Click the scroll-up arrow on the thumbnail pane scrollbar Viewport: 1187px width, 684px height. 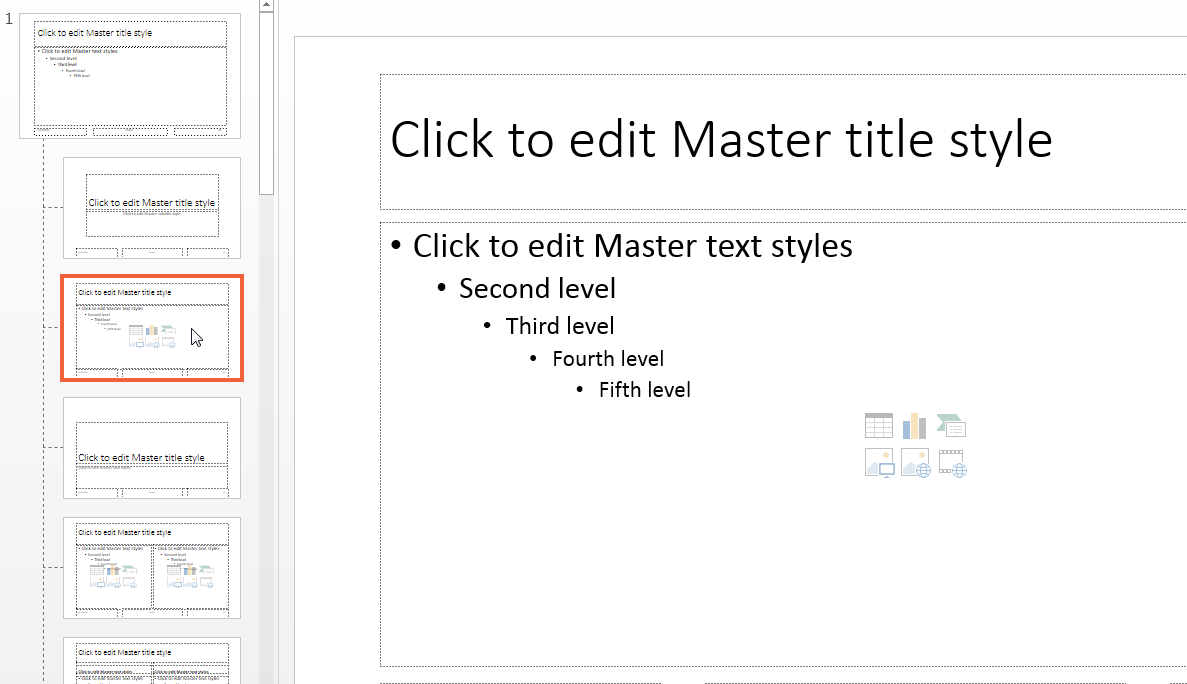[x=265, y=5]
